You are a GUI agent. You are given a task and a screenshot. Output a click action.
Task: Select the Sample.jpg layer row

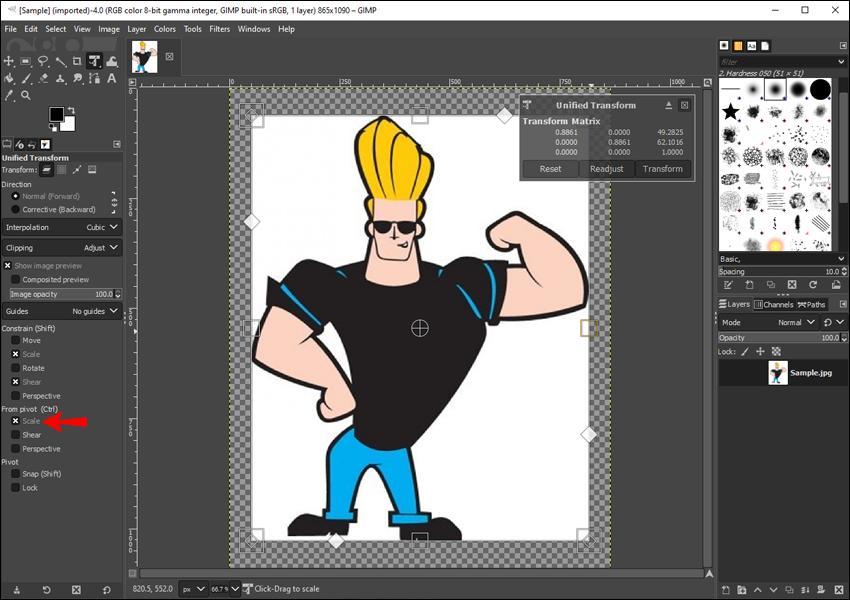[x=783, y=373]
